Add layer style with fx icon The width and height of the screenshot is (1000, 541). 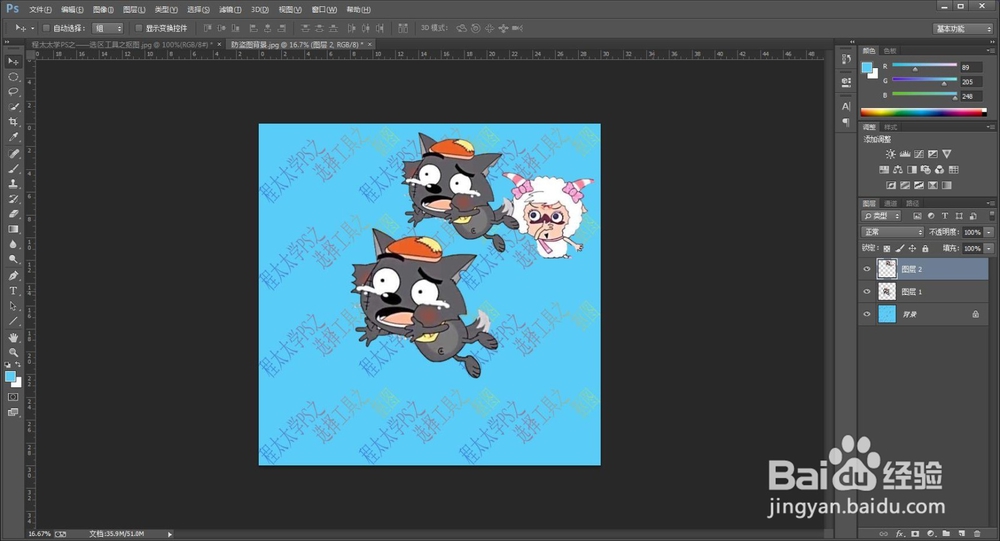(x=900, y=533)
